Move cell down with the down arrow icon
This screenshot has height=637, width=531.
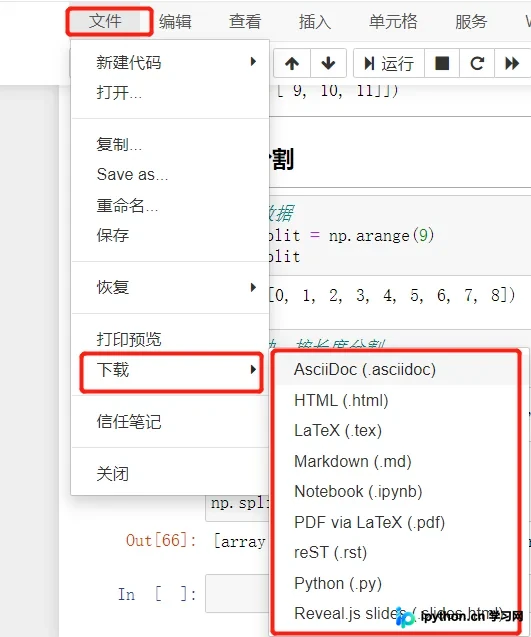tap(328, 63)
